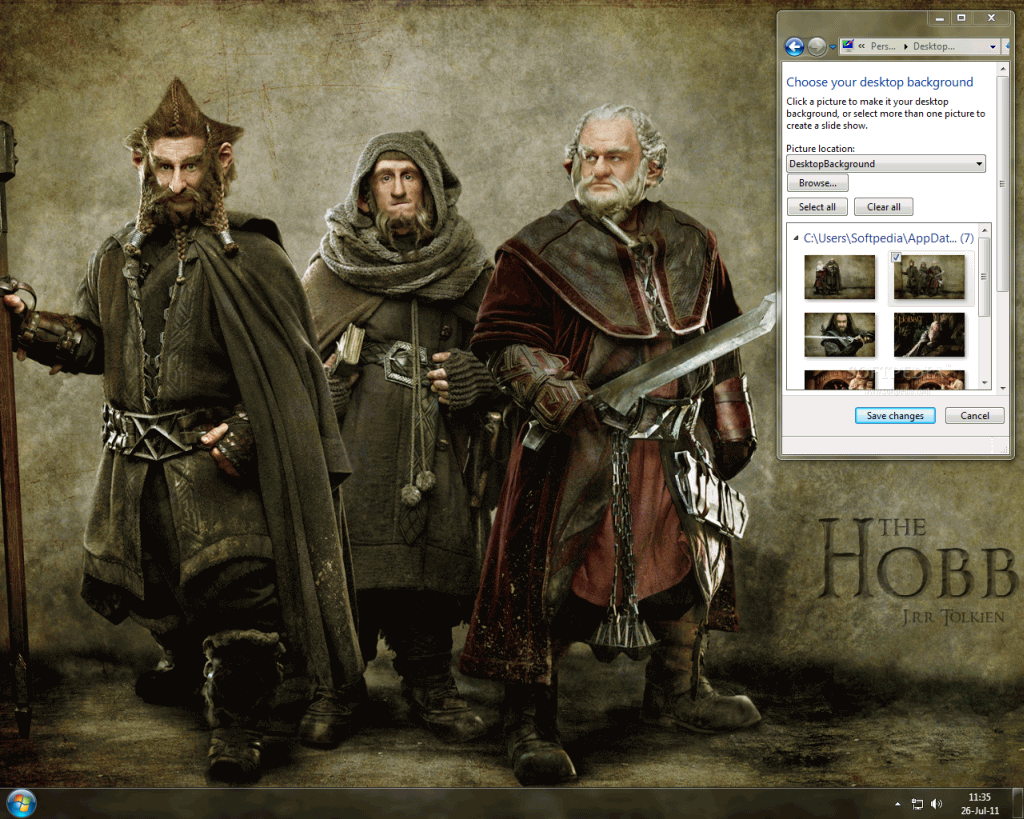Viewport: 1024px width, 819px height.
Task: Select the three dwarves wallpaper thumbnail
Action: (x=929, y=277)
